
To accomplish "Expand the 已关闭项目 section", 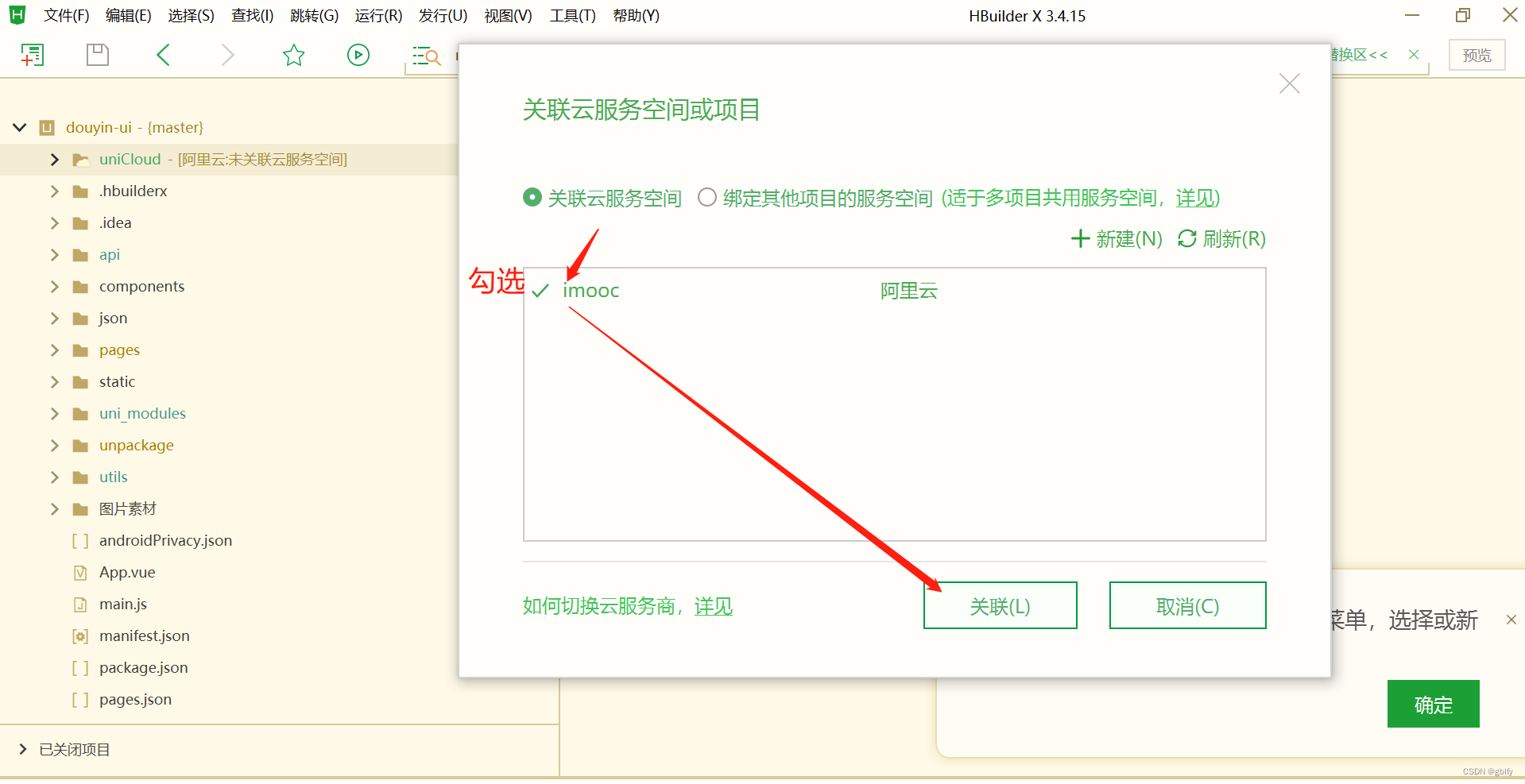I will 22,749.
